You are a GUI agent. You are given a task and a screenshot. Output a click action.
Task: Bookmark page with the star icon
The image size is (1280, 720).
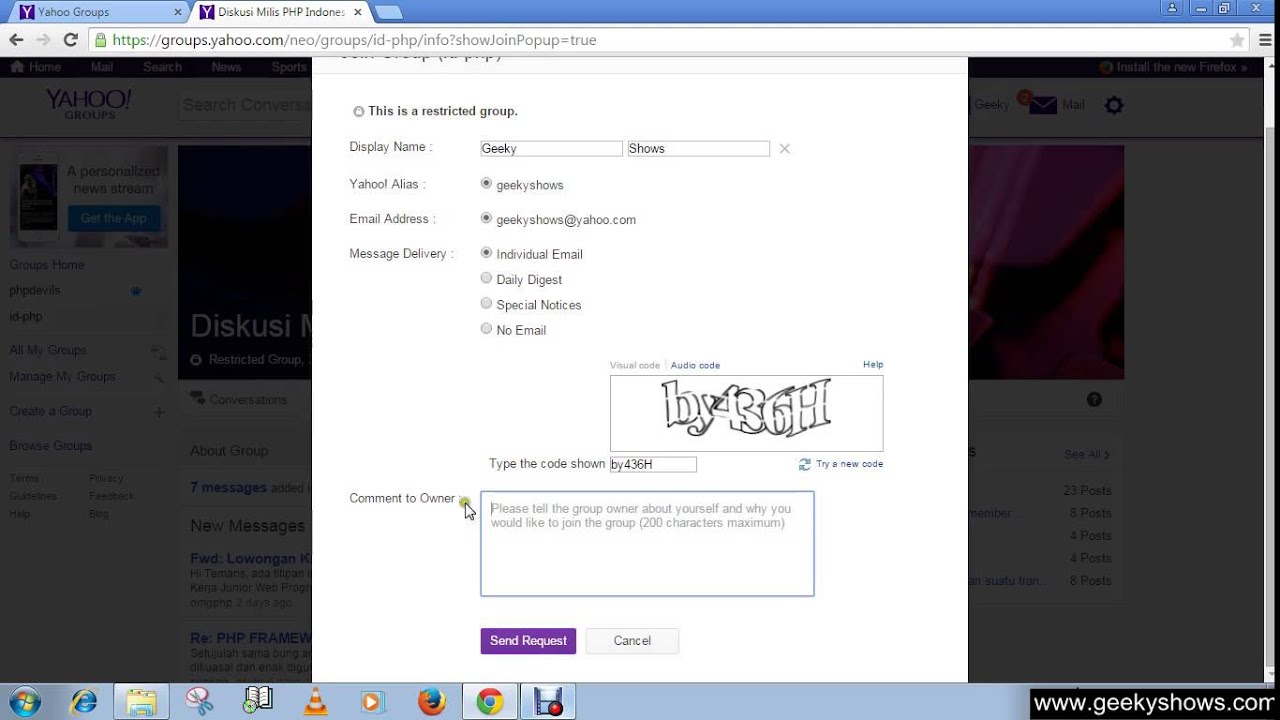(1237, 41)
